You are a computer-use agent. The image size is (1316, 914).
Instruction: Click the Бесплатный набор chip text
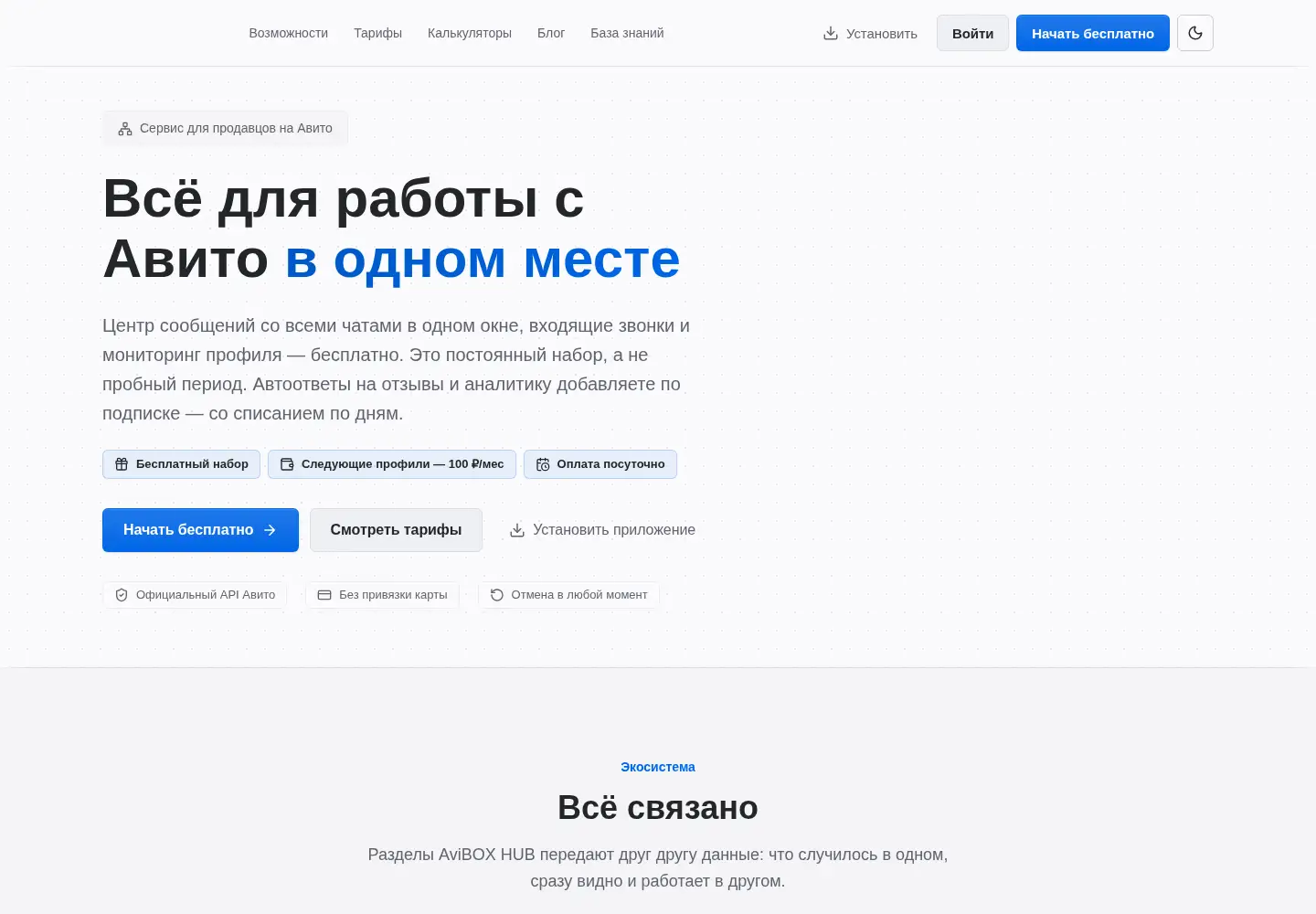click(192, 464)
